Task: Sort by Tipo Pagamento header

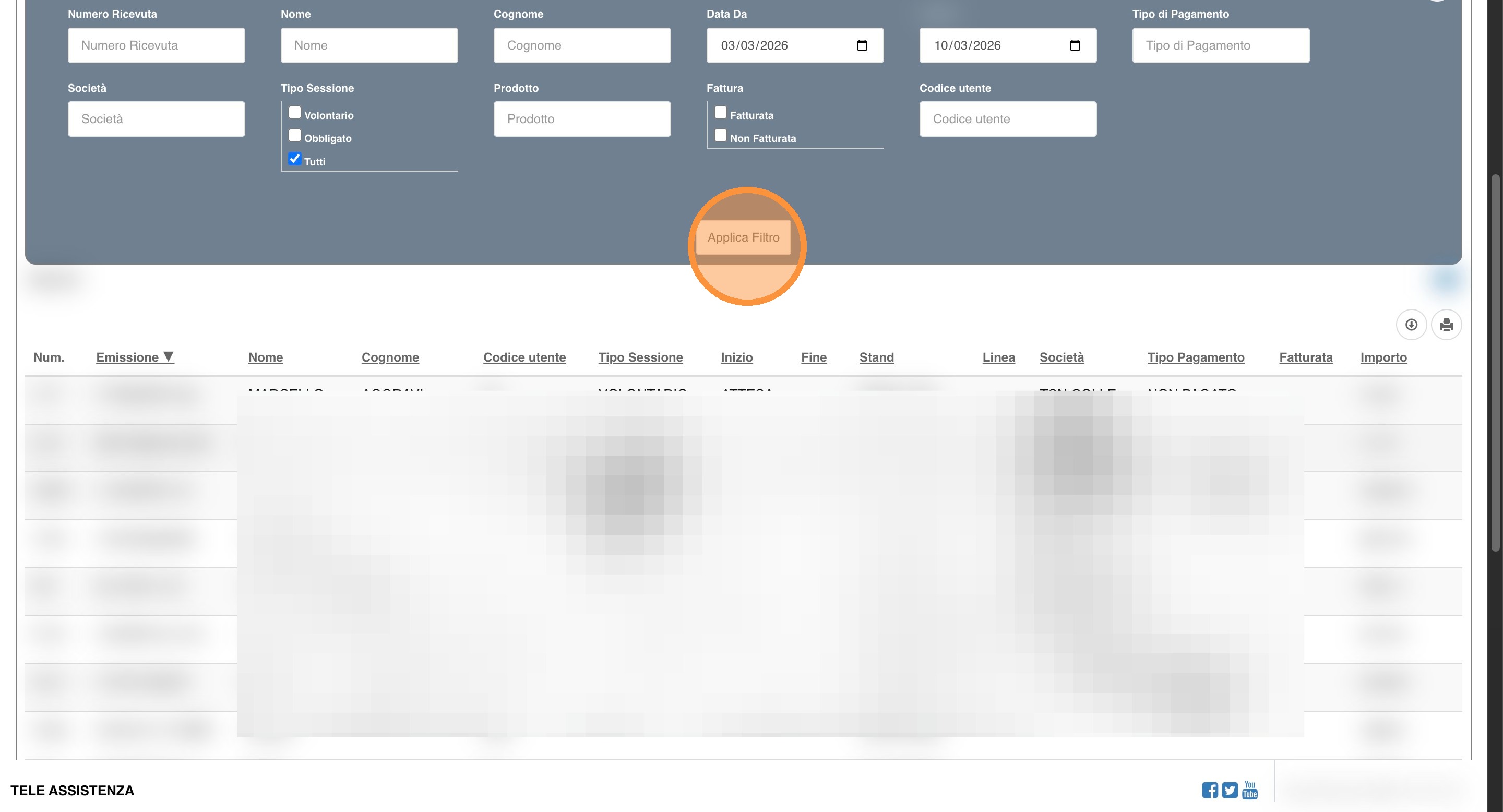Action: (x=1196, y=357)
